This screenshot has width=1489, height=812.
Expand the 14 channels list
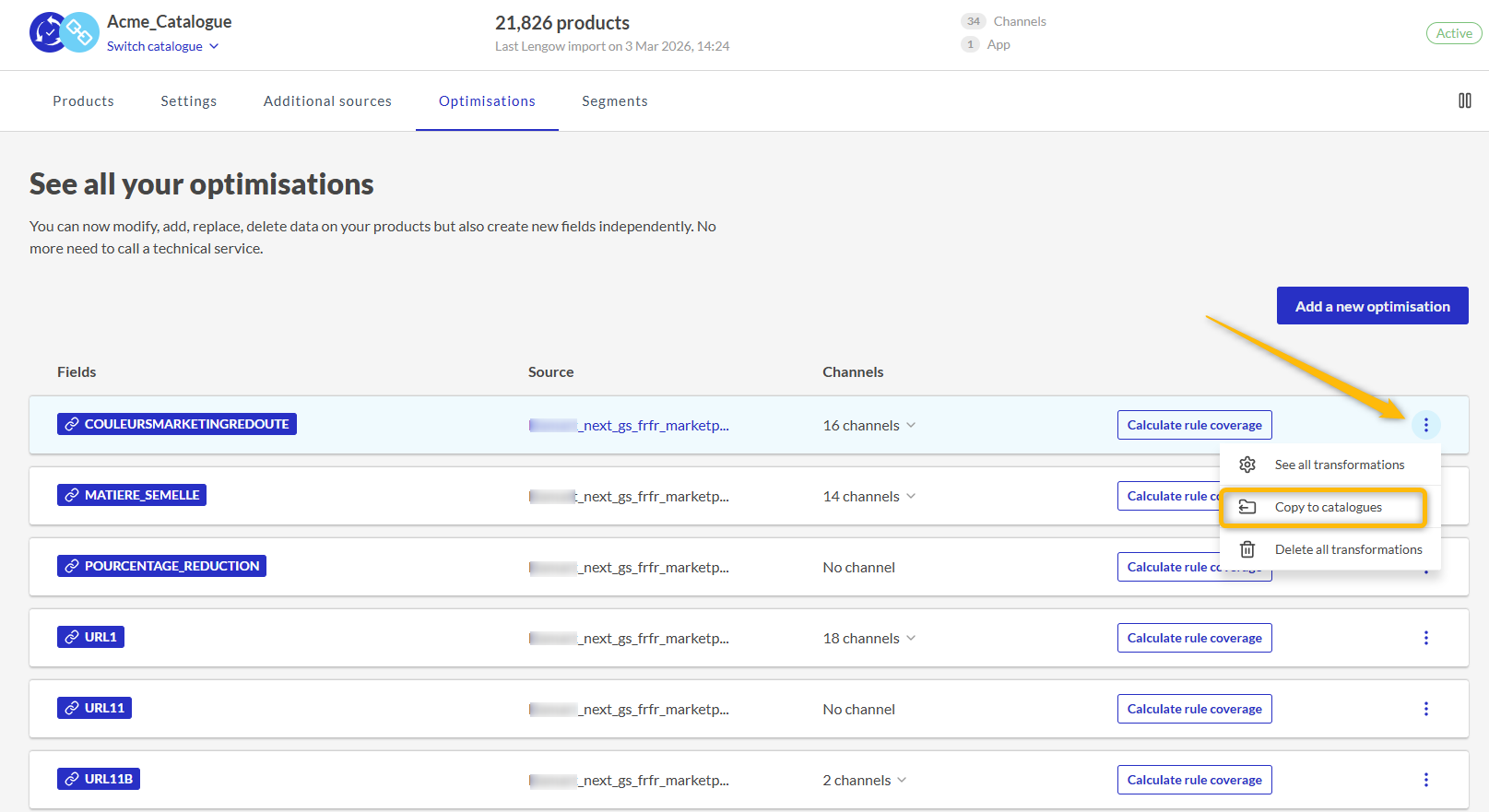[869, 496]
